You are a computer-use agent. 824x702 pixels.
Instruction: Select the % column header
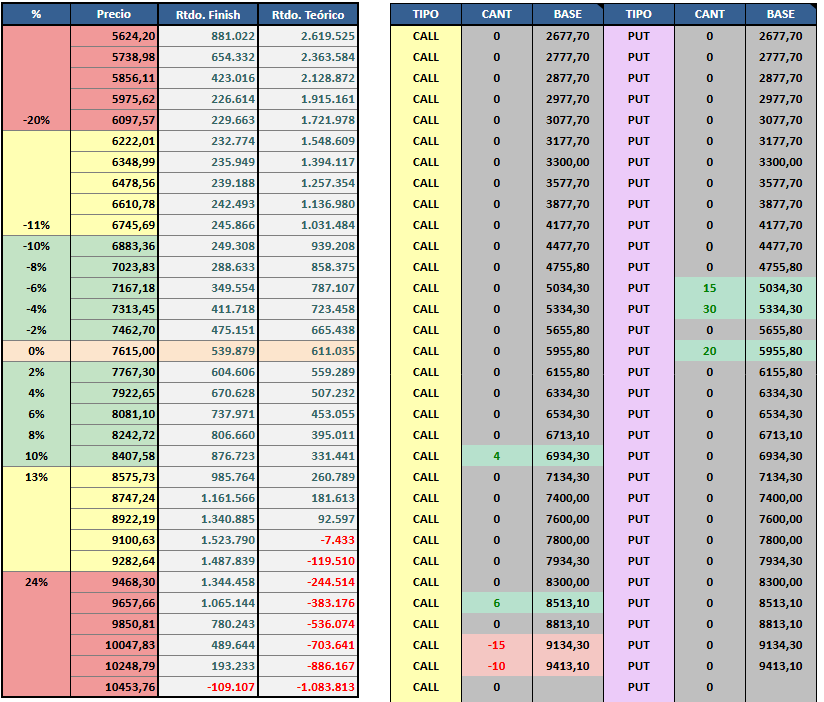(x=36, y=14)
